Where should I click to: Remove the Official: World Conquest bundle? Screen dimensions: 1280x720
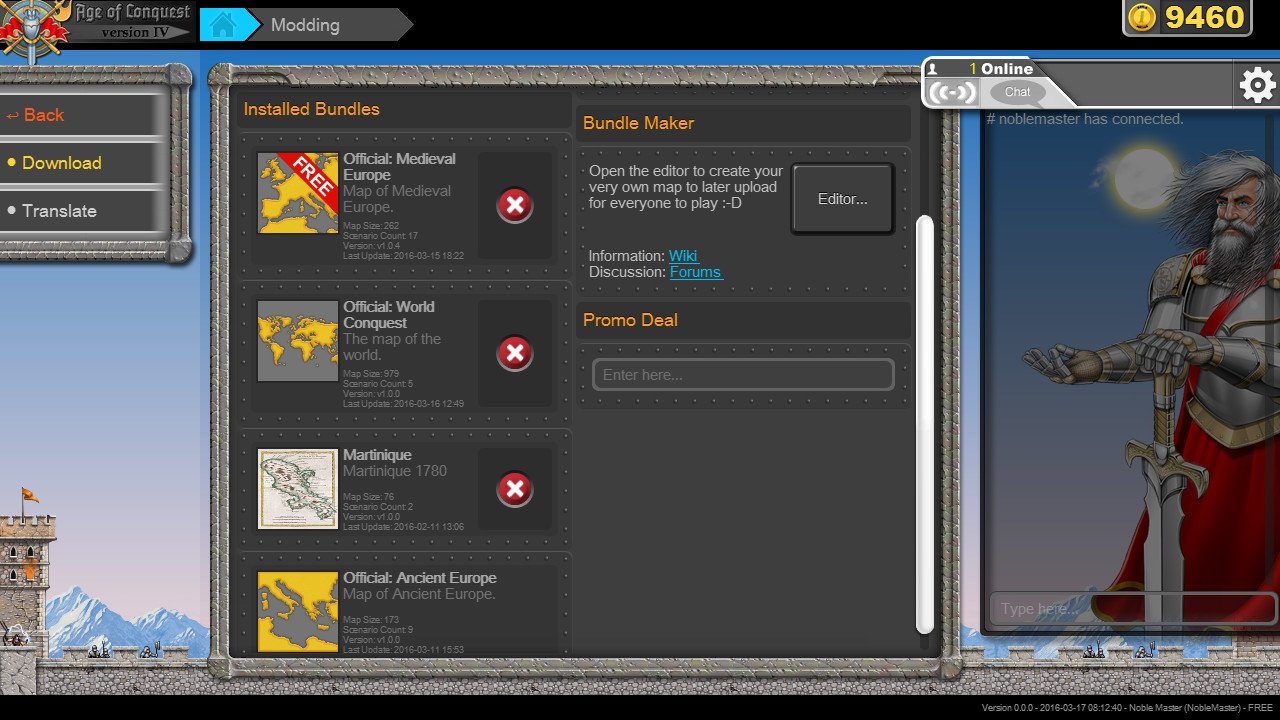point(515,353)
